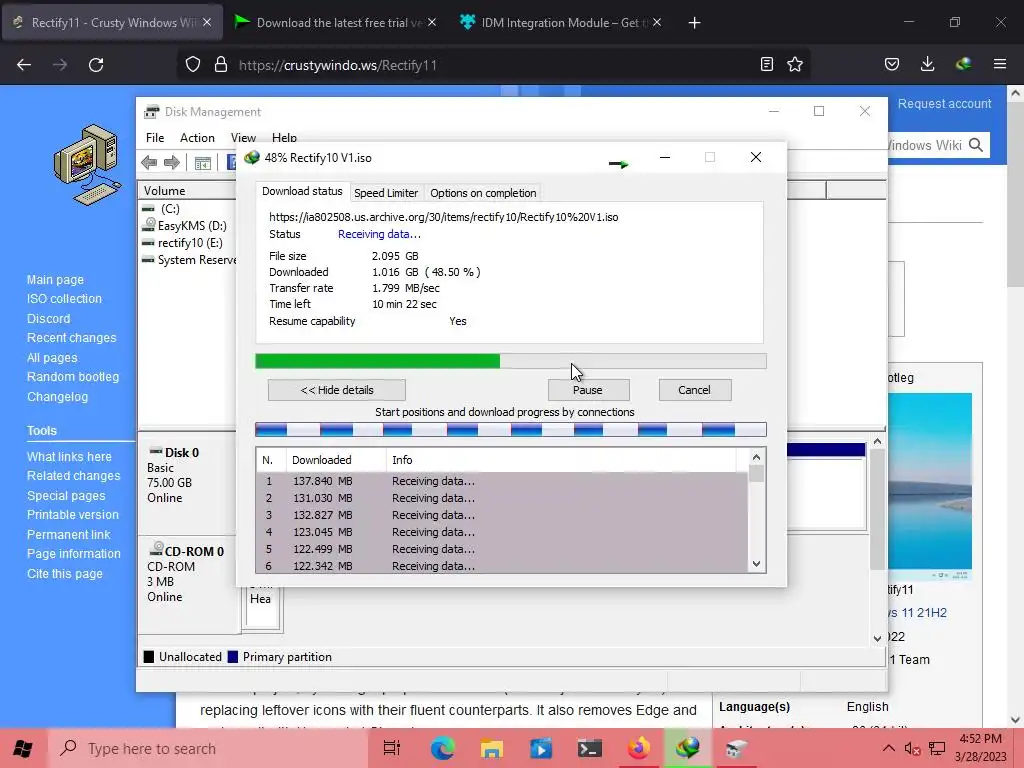The image size is (1024, 768).
Task: Click scroll down arrow in Disk Management pane
Action: tap(877, 639)
